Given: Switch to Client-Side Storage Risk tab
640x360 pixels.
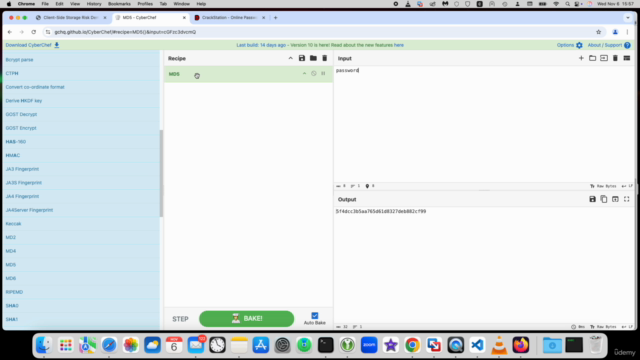Looking at the screenshot, I should coord(71,18).
